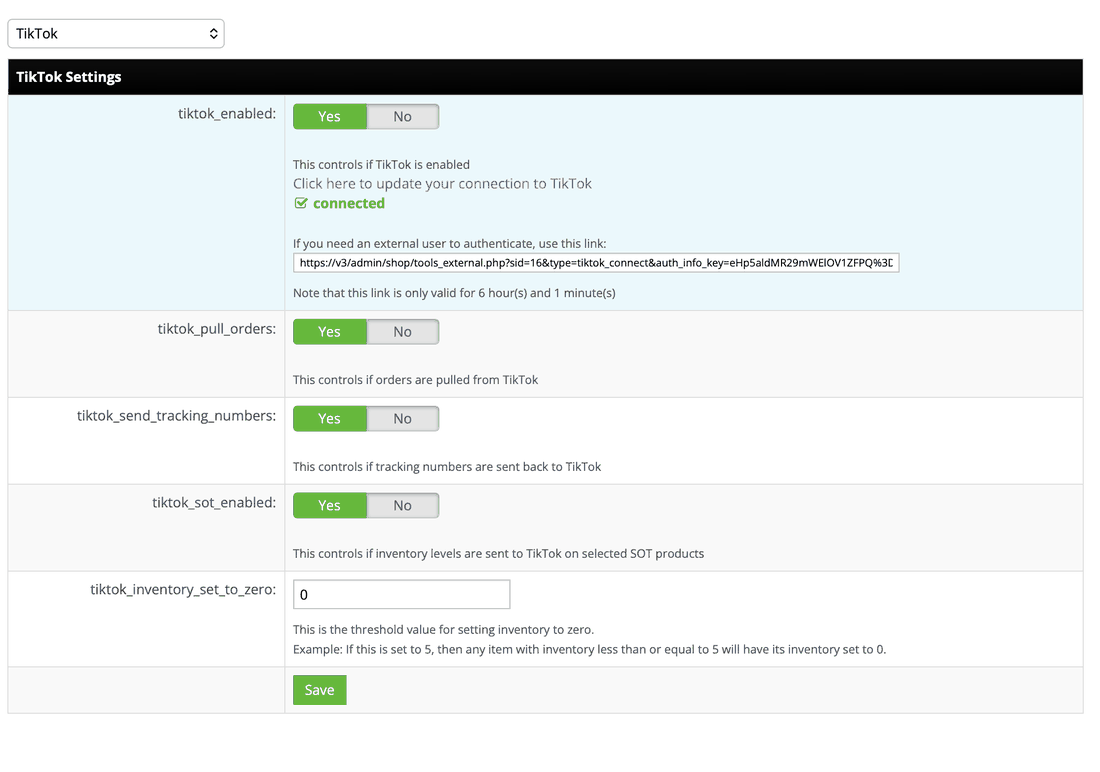Set tiktok_send_tracking_numbers to Yes
The height and width of the screenshot is (772, 1100).
(330, 419)
